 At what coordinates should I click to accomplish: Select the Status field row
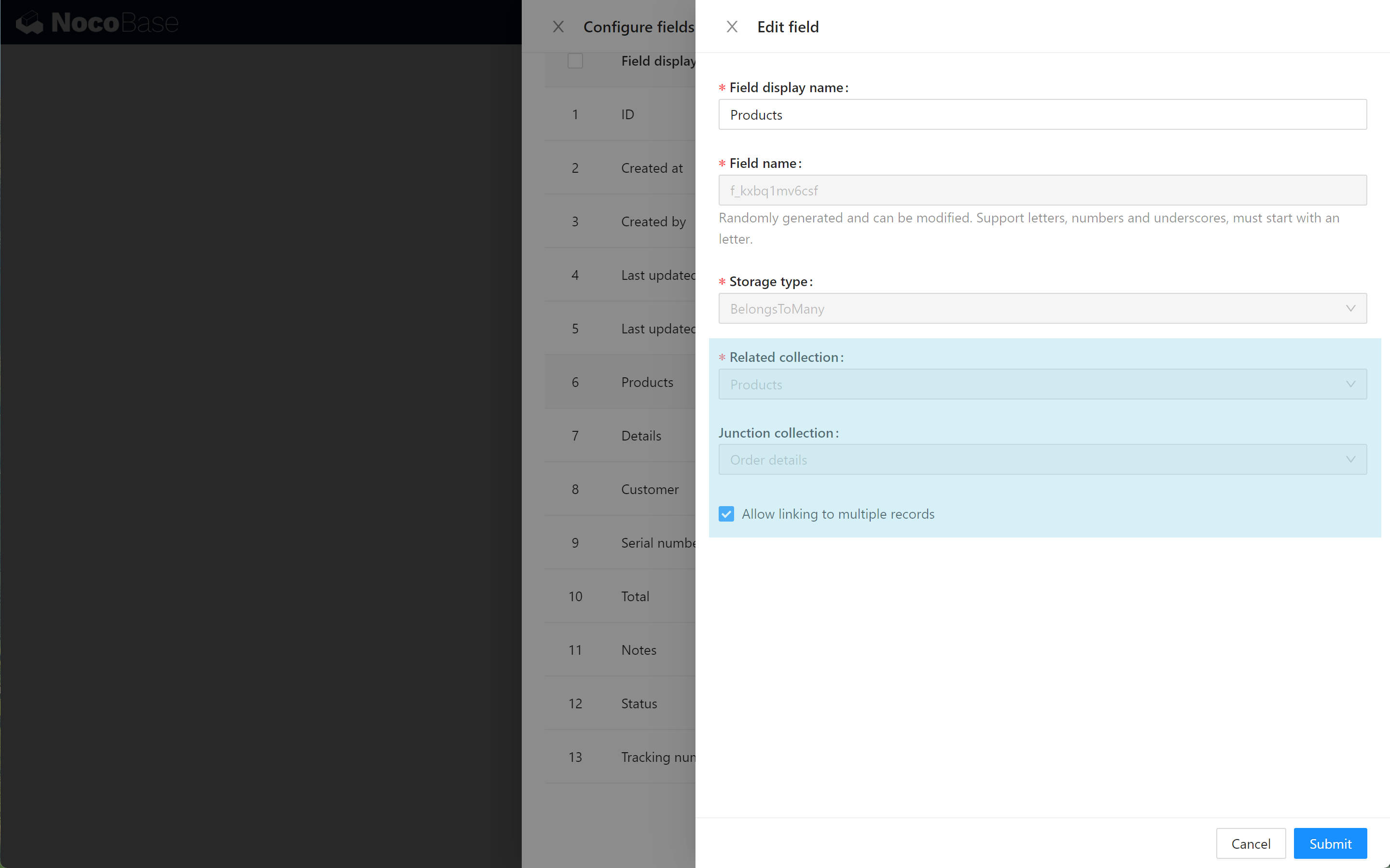(639, 704)
